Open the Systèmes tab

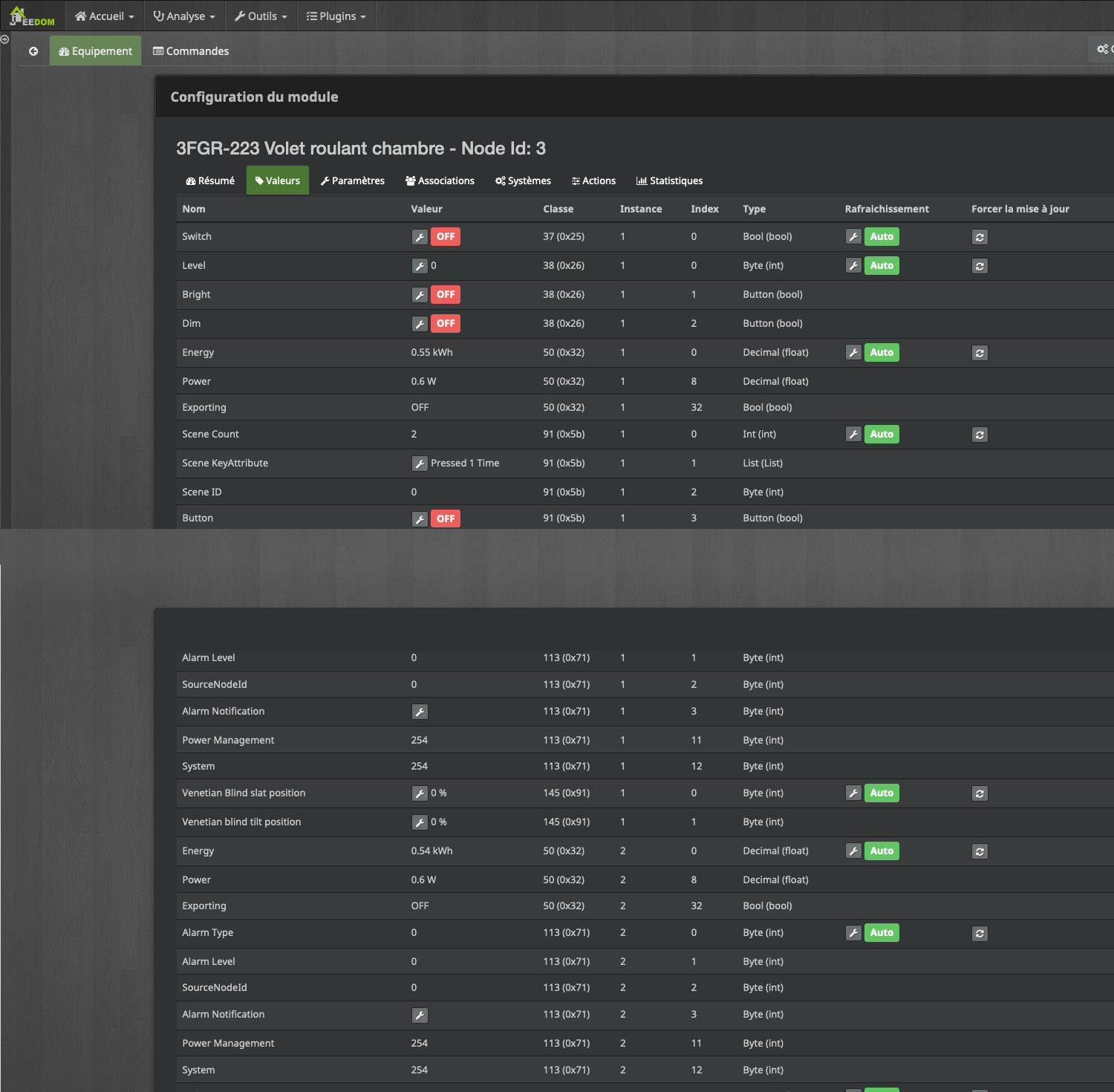[523, 181]
